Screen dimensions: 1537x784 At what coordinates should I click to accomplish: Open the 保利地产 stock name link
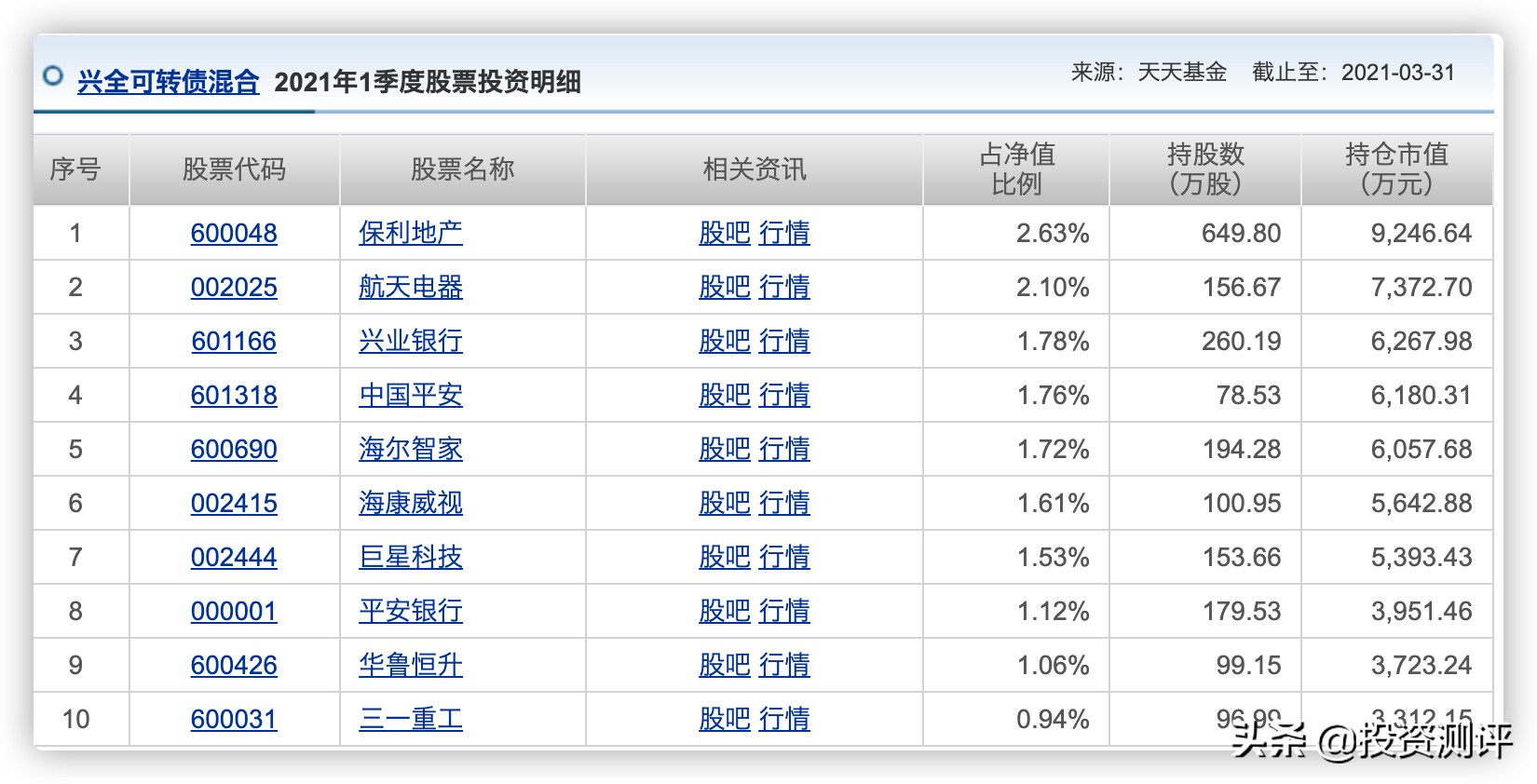(x=411, y=233)
